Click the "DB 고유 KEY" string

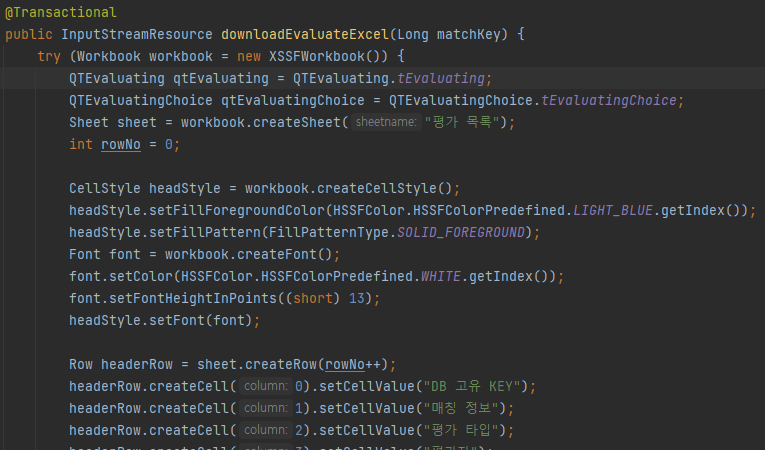(x=472, y=386)
